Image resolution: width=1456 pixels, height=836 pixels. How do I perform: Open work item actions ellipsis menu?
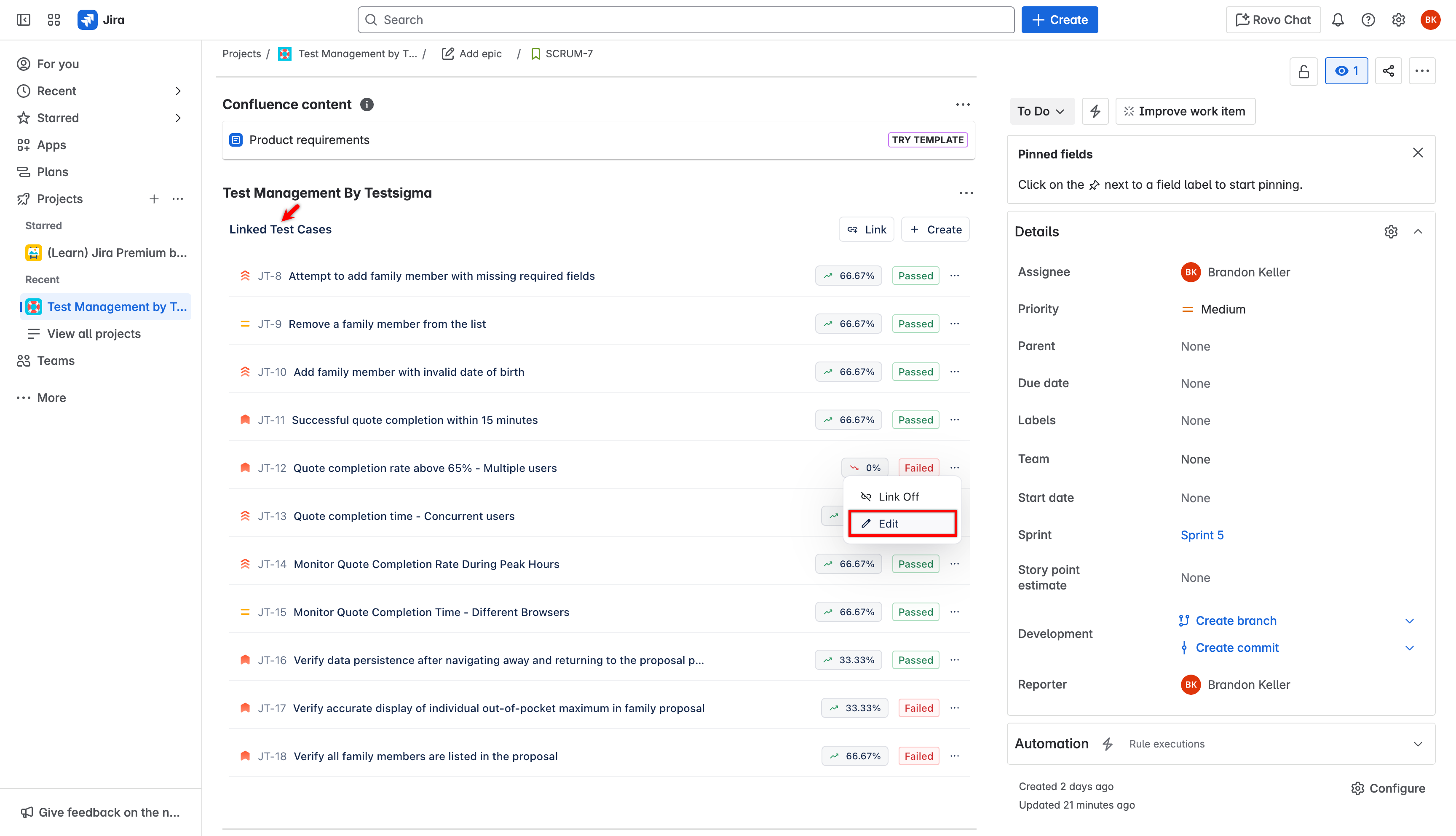tap(1422, 71)
